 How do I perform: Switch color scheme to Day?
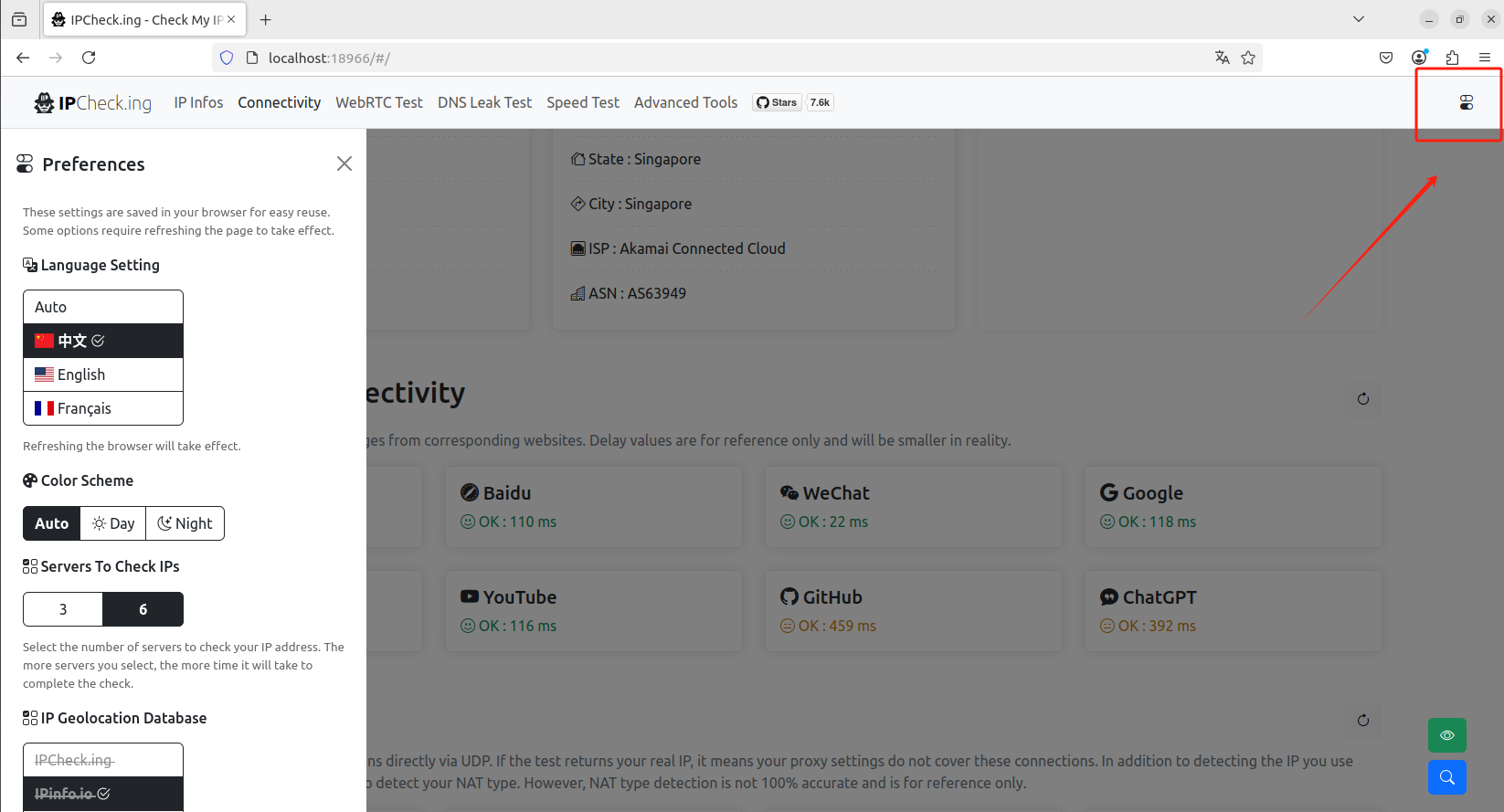click(x=113, y=523)
